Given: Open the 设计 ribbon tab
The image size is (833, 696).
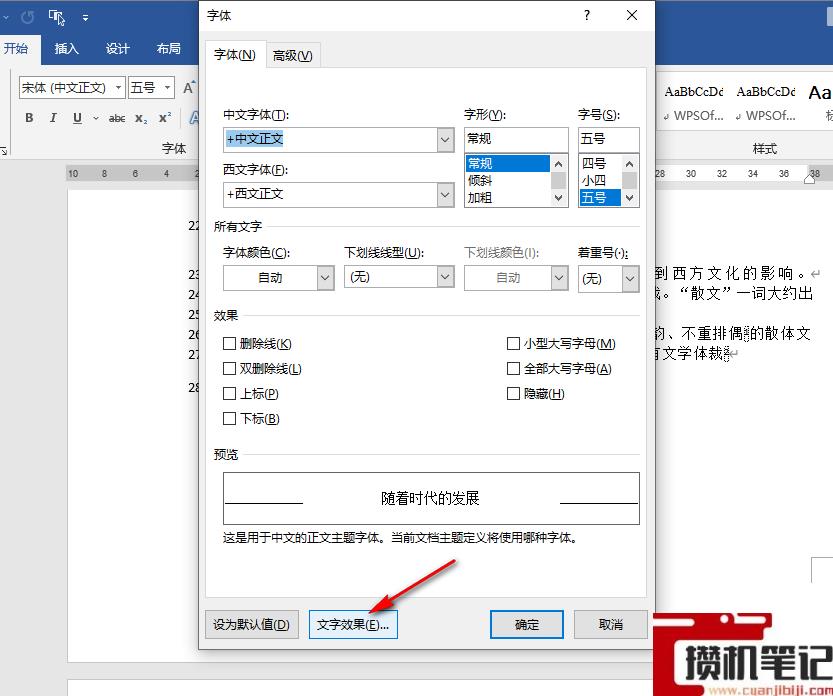Looking at the screenshot, I should 117,49.
